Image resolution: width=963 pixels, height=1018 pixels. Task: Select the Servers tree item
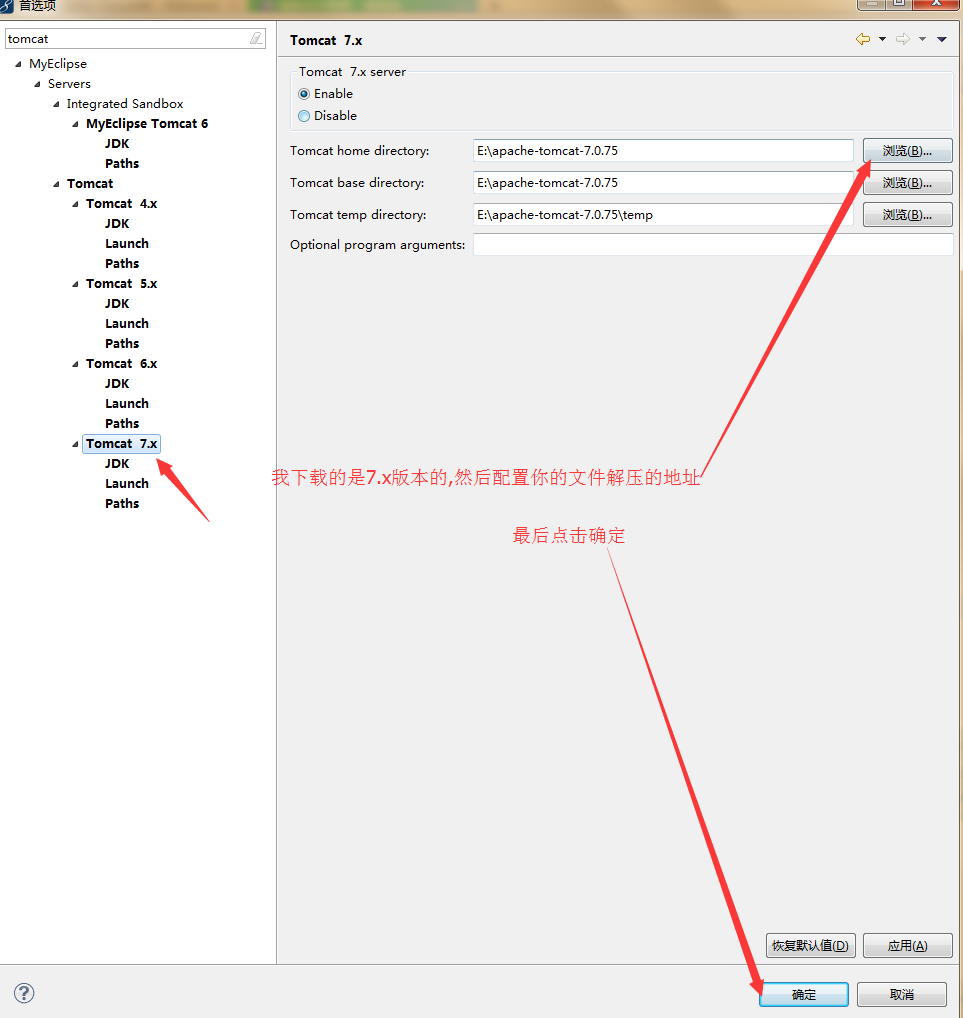tap(69, 84)
